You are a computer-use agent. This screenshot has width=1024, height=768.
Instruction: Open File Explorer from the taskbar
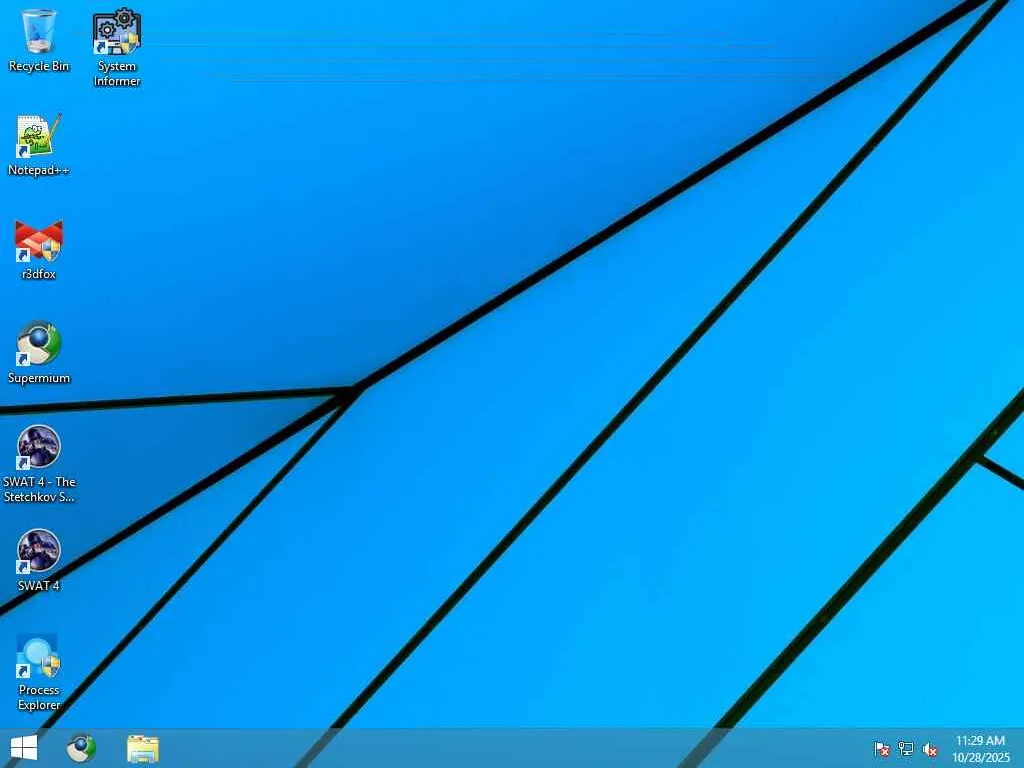[x=143, y=748]
